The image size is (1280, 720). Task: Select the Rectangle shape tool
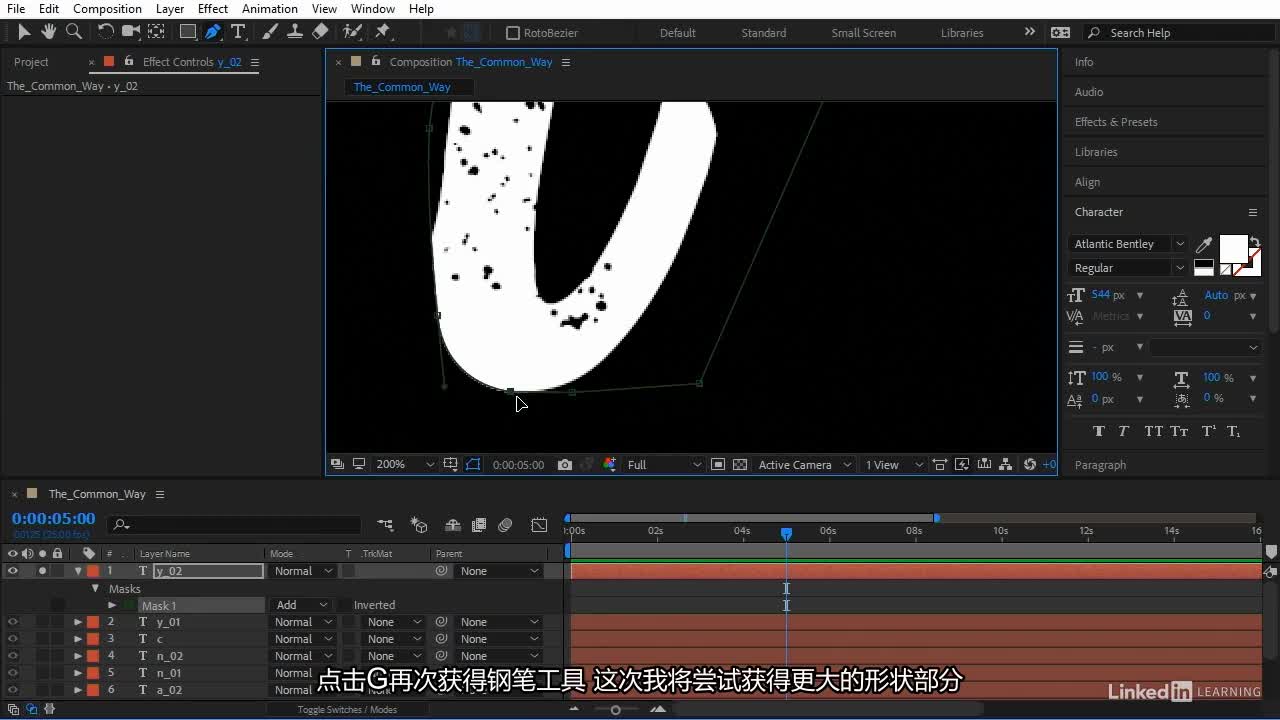187,32
